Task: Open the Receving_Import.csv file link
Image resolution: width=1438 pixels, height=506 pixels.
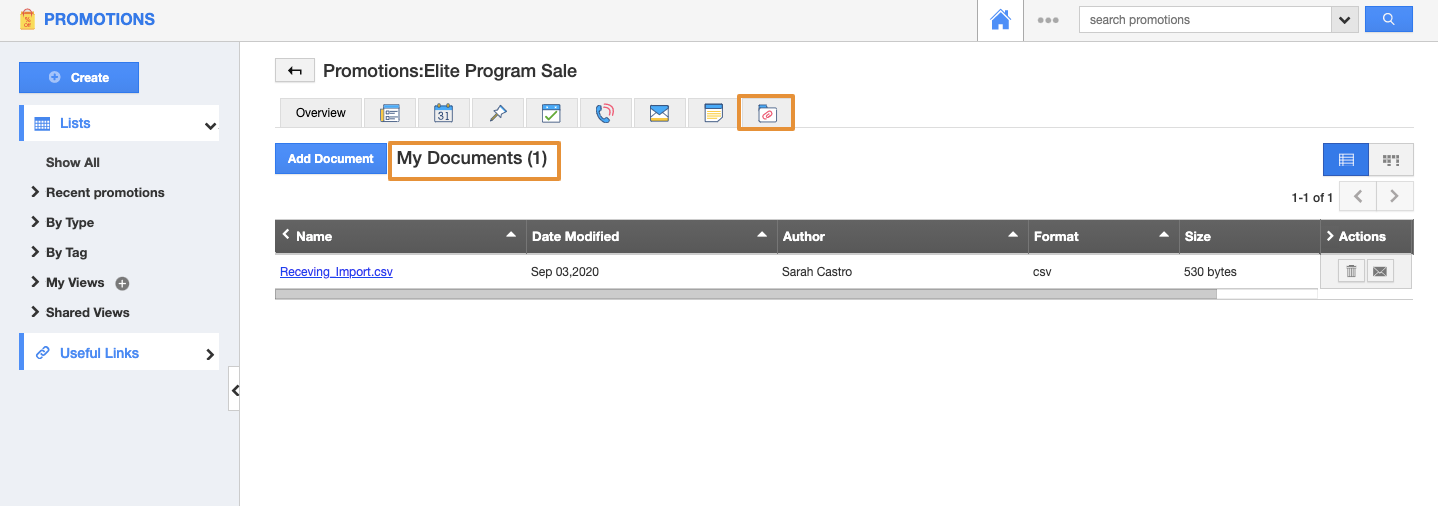Action: [x=336, y=272]
